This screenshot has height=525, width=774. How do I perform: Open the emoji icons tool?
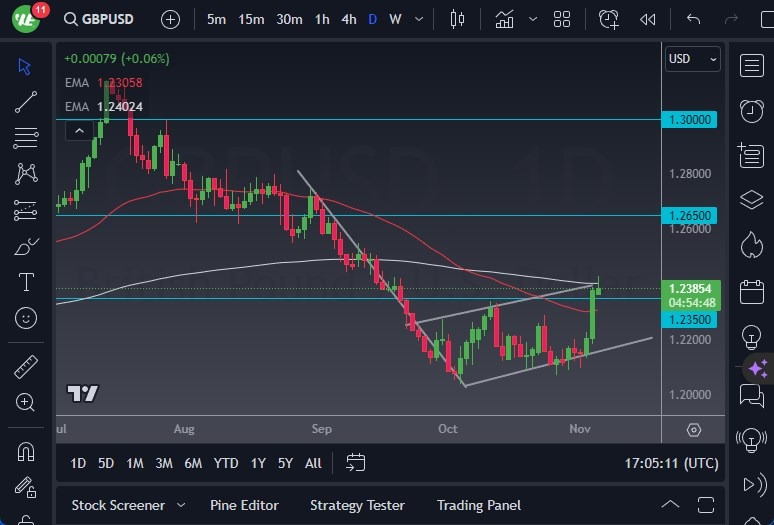(26, 318)
